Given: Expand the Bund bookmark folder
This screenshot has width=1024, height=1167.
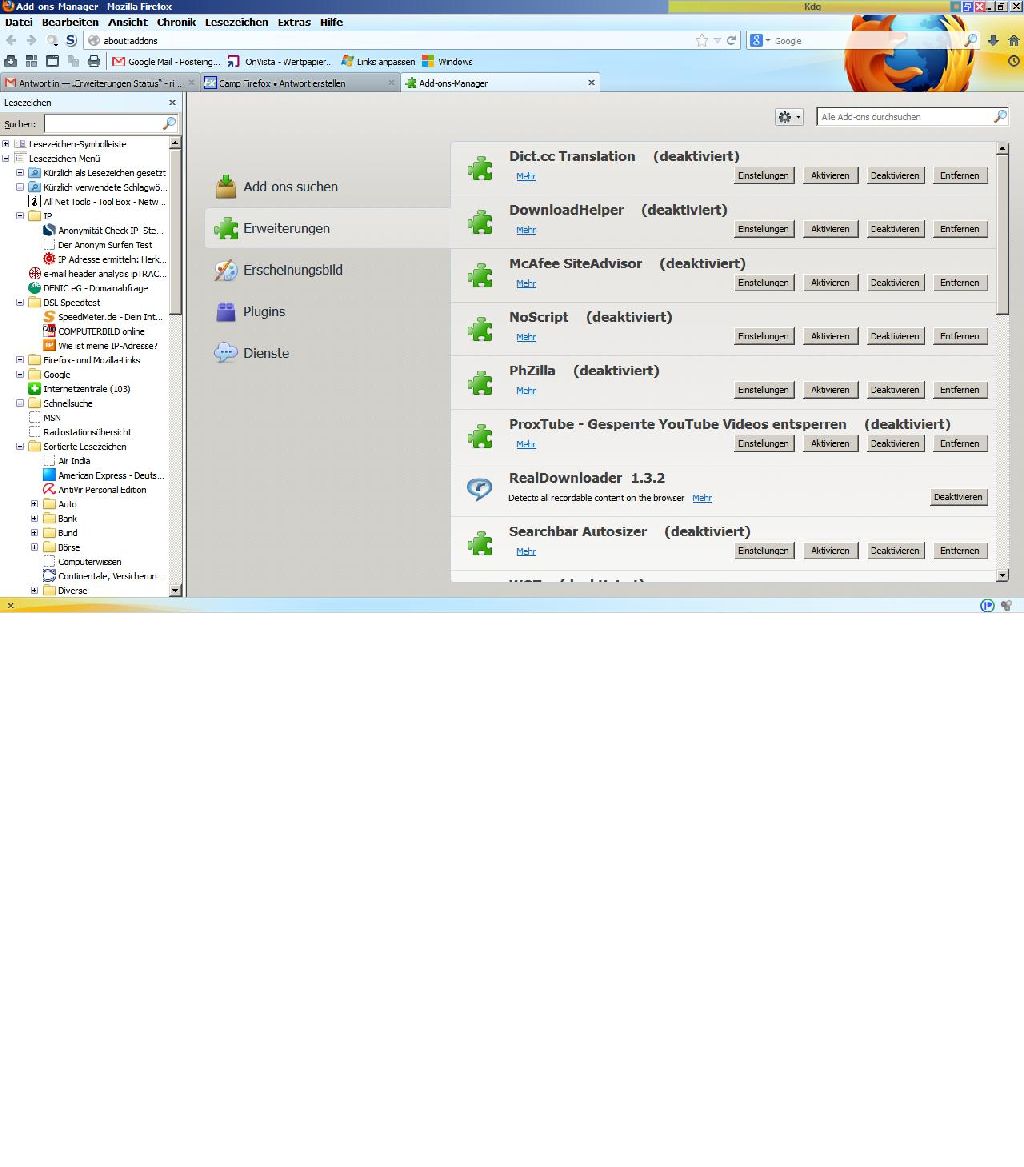Looking at the screenshot, I should click(x=34, y=533).
